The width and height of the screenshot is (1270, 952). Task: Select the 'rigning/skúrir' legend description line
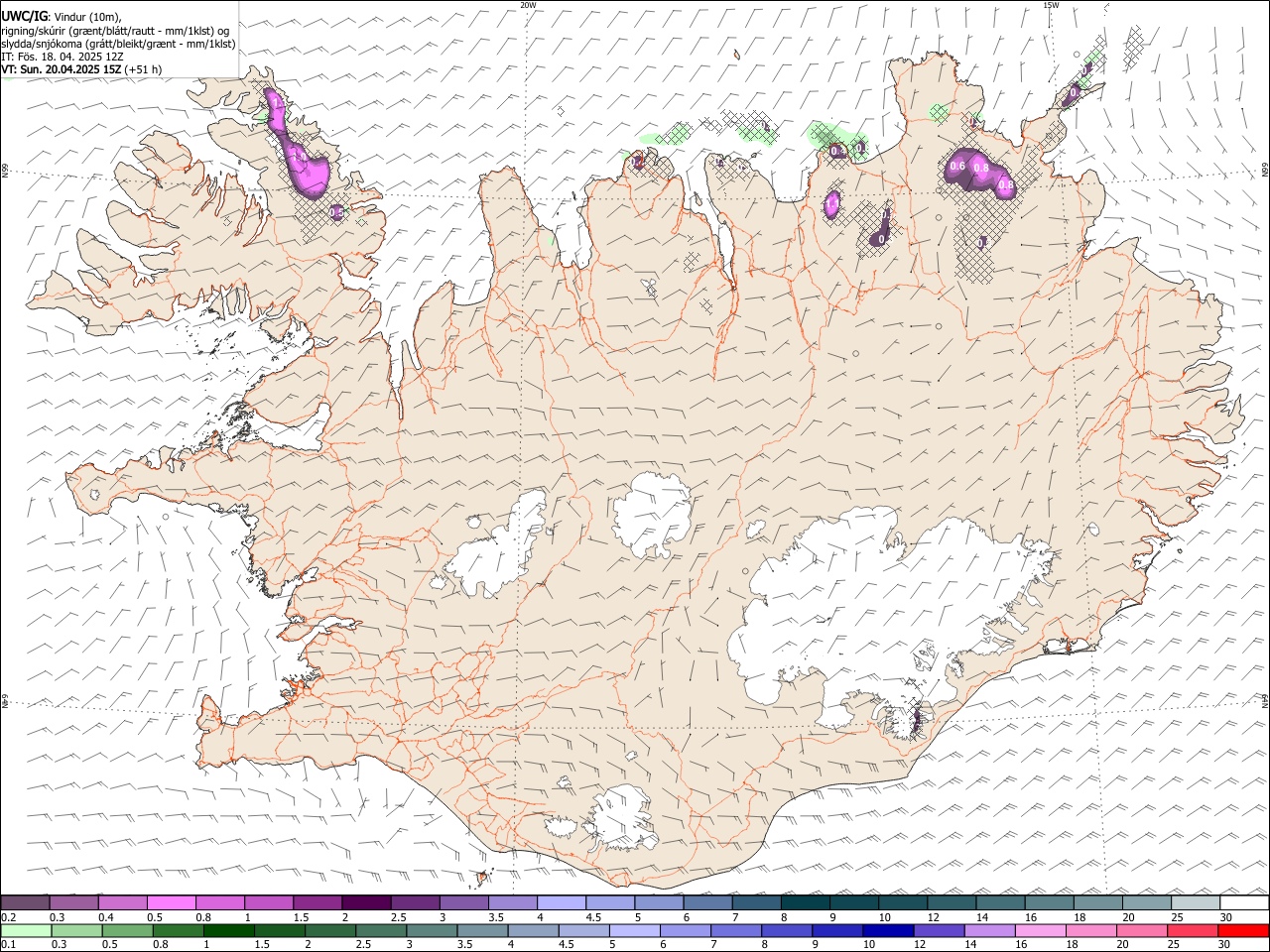point(115,31)
